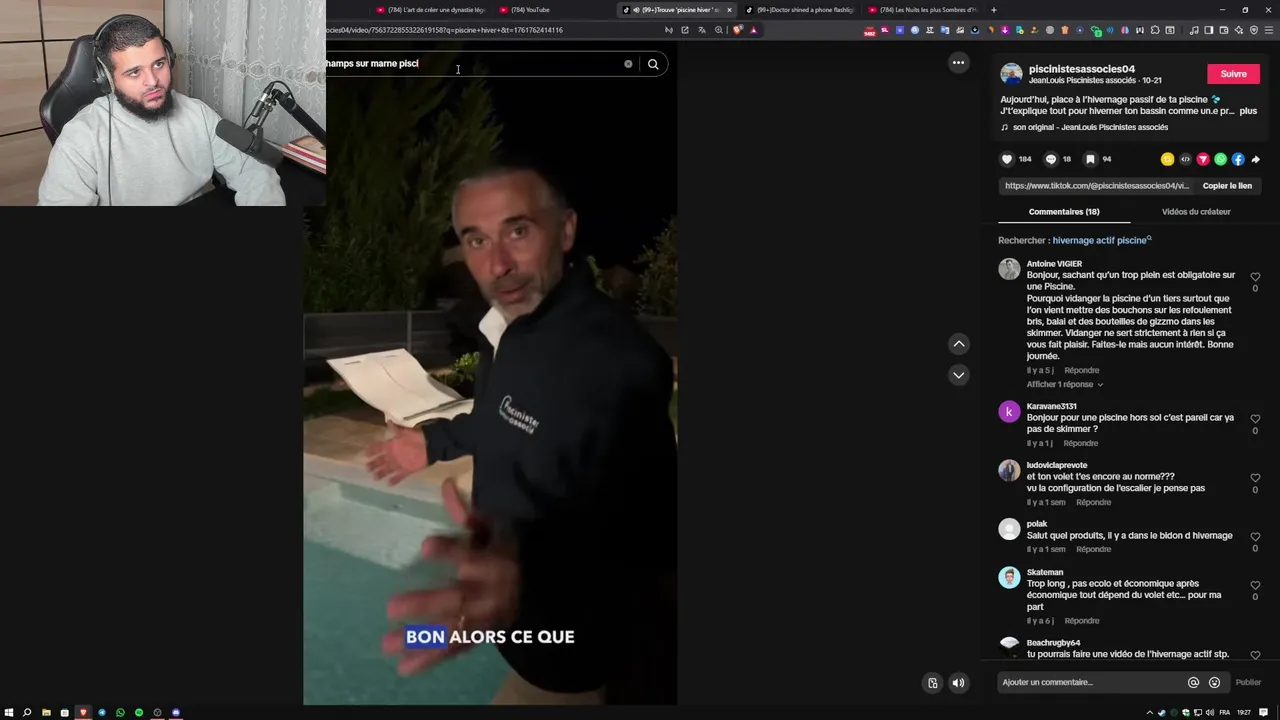1280x720 pixels.
Task: Click the taskbar clock showing 19:27
Action: tap(1244, 713)
